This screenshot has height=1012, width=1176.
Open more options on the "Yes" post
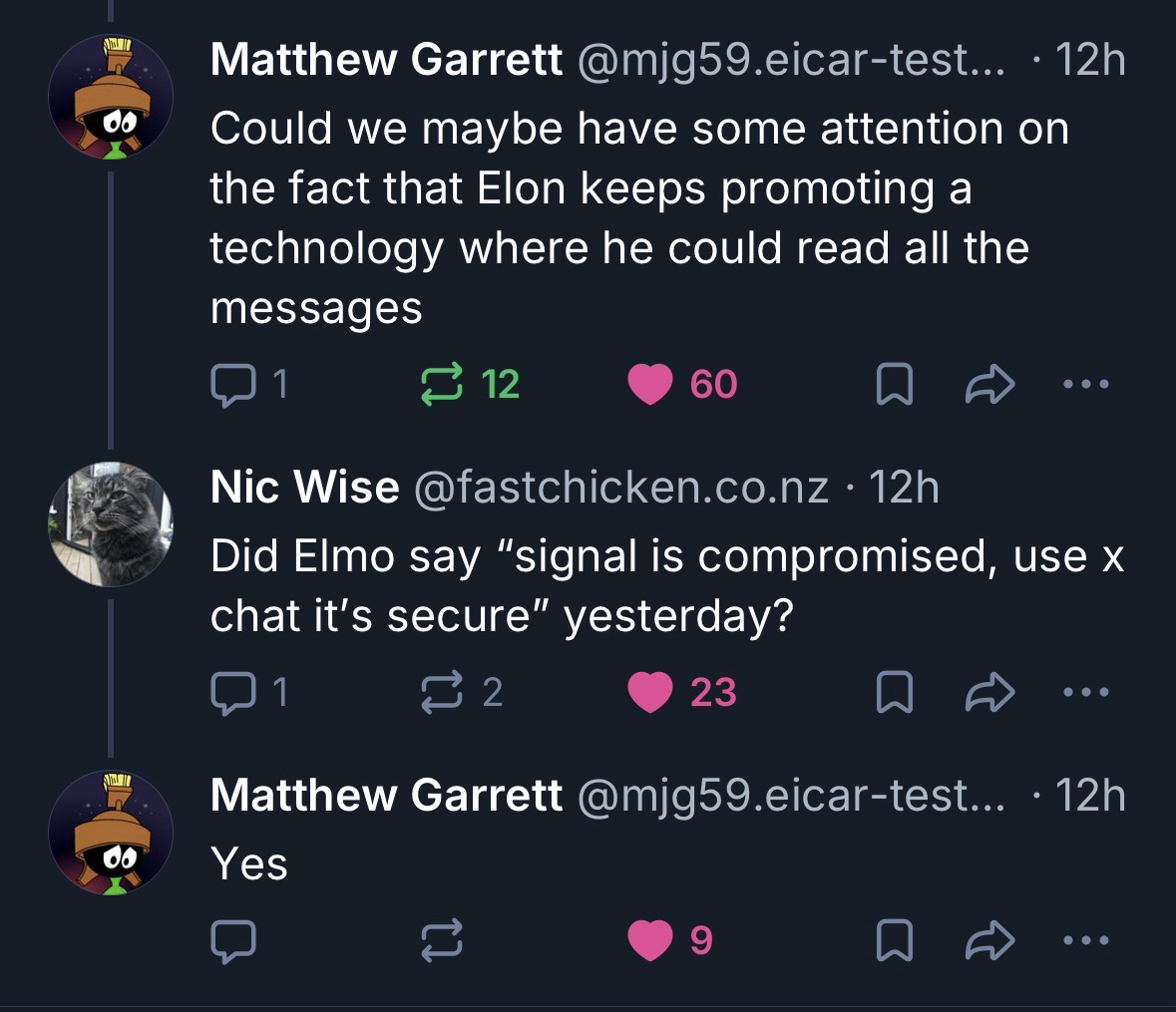click(1083, 939)
